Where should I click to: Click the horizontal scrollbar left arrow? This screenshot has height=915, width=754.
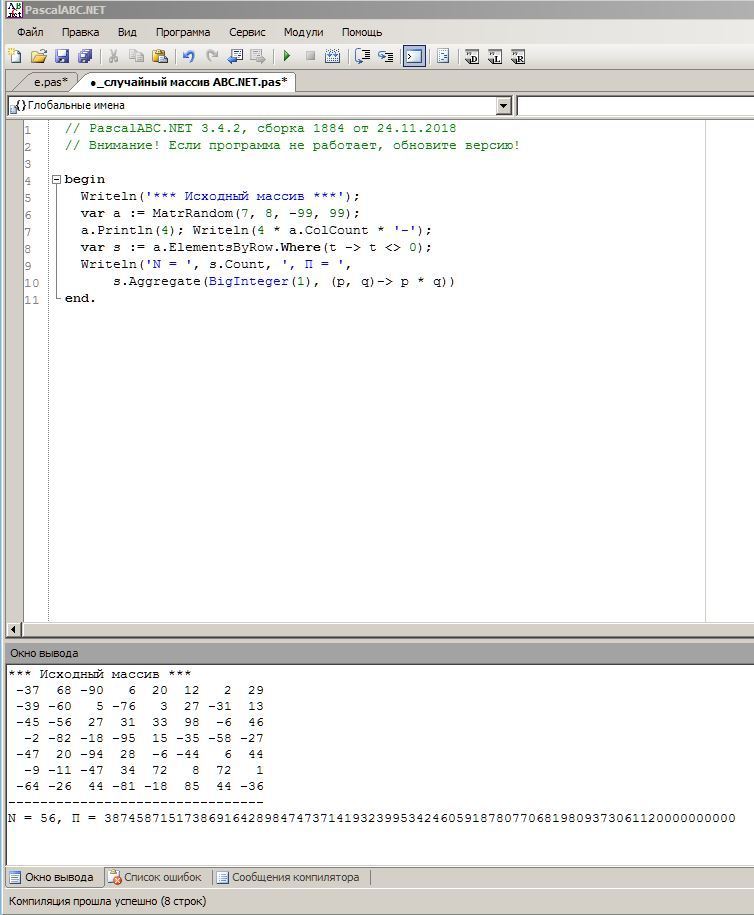[x=14, y=629]
